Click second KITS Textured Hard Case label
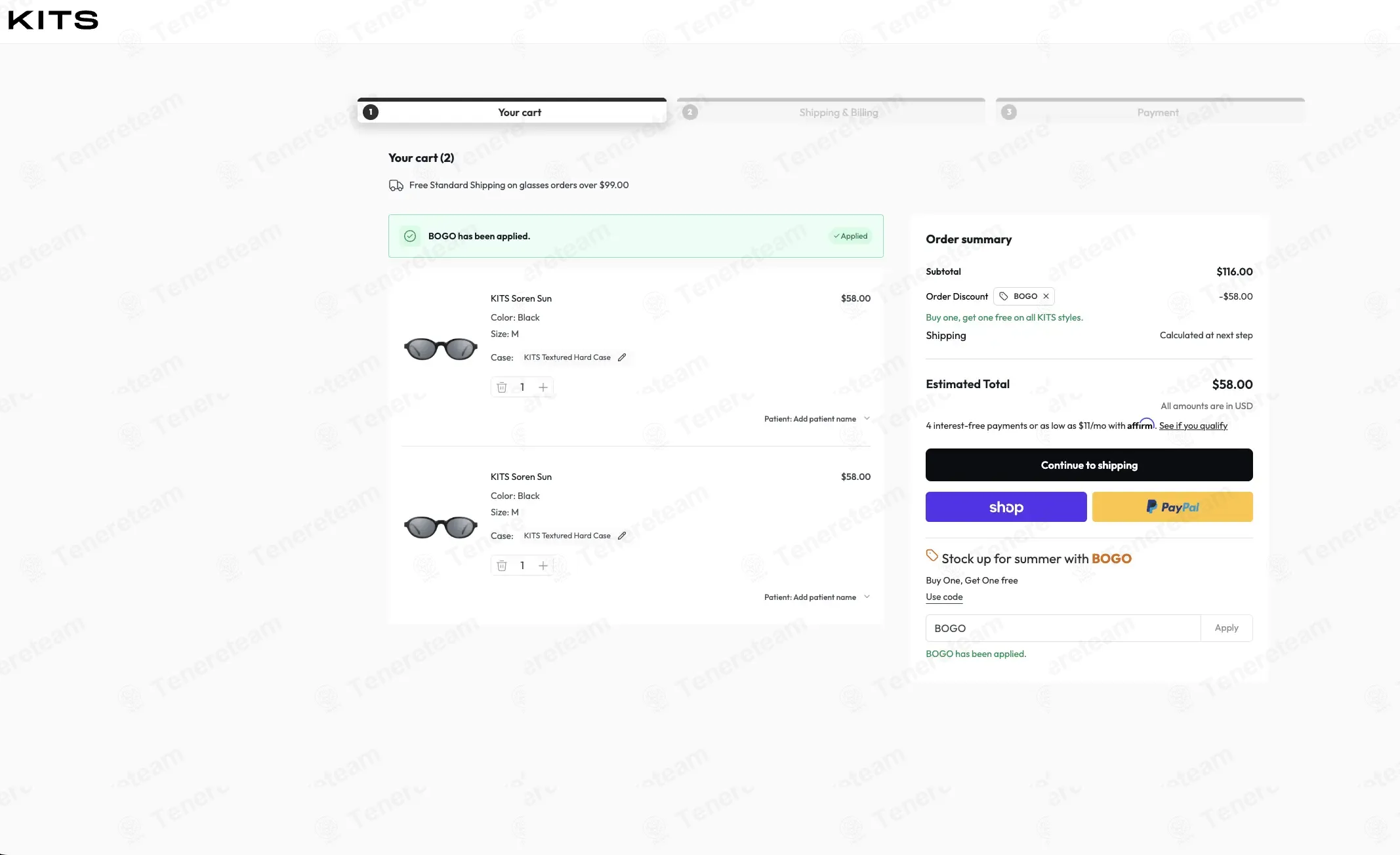The image size is (1400, 855). coord(567,536)
